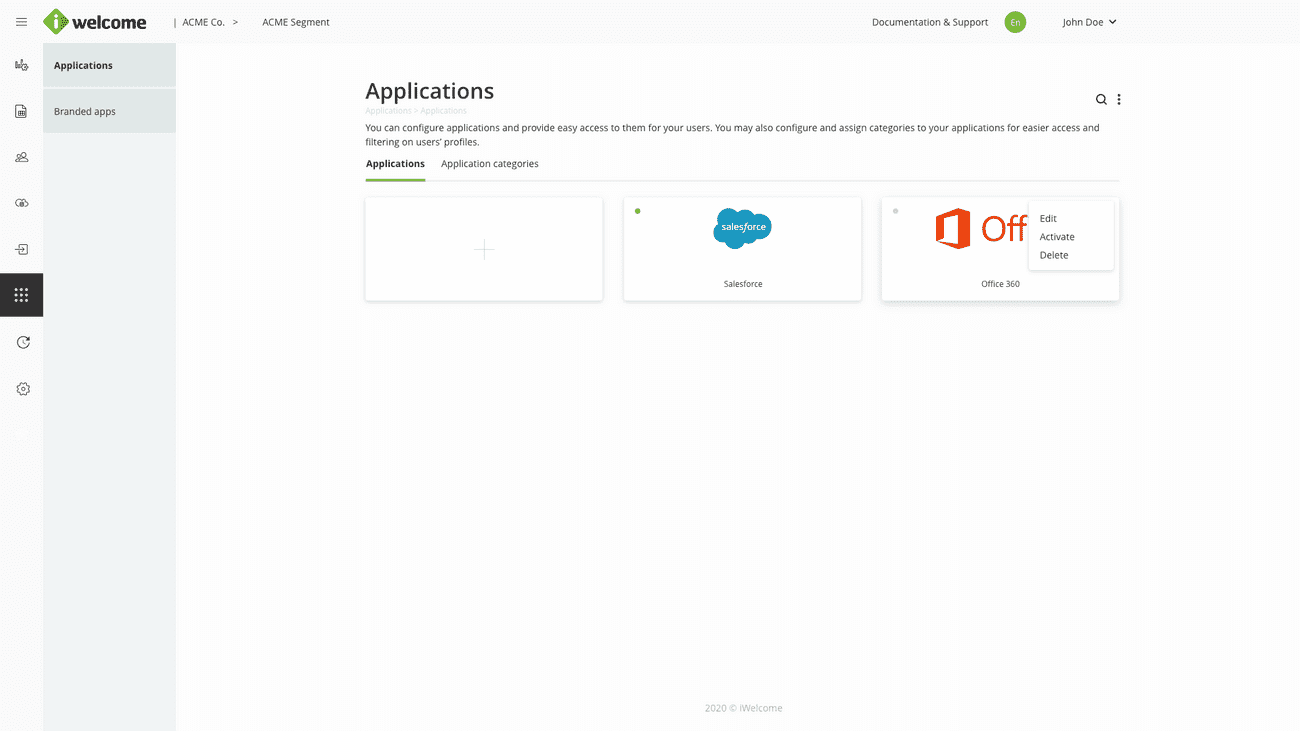Viewport: 1300px width, 731px height.
Task: Click the login arrow icon in sidebar
Action: coord(21,249)
